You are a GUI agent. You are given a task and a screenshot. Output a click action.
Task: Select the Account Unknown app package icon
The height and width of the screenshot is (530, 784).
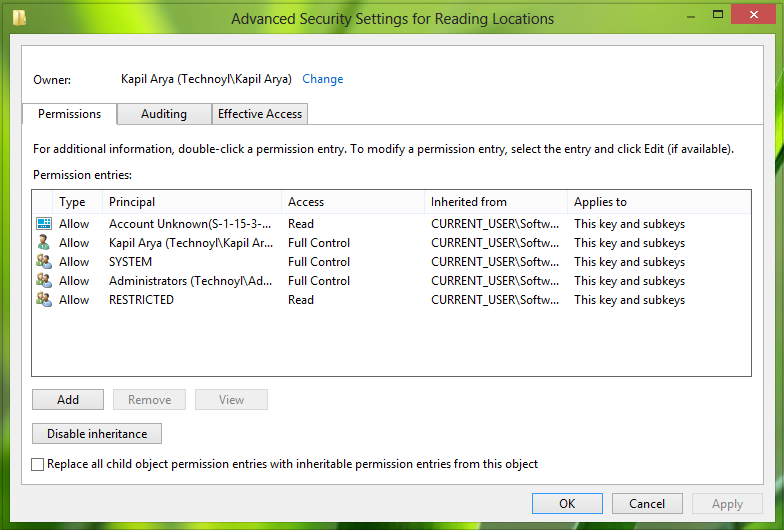point(44,224)
